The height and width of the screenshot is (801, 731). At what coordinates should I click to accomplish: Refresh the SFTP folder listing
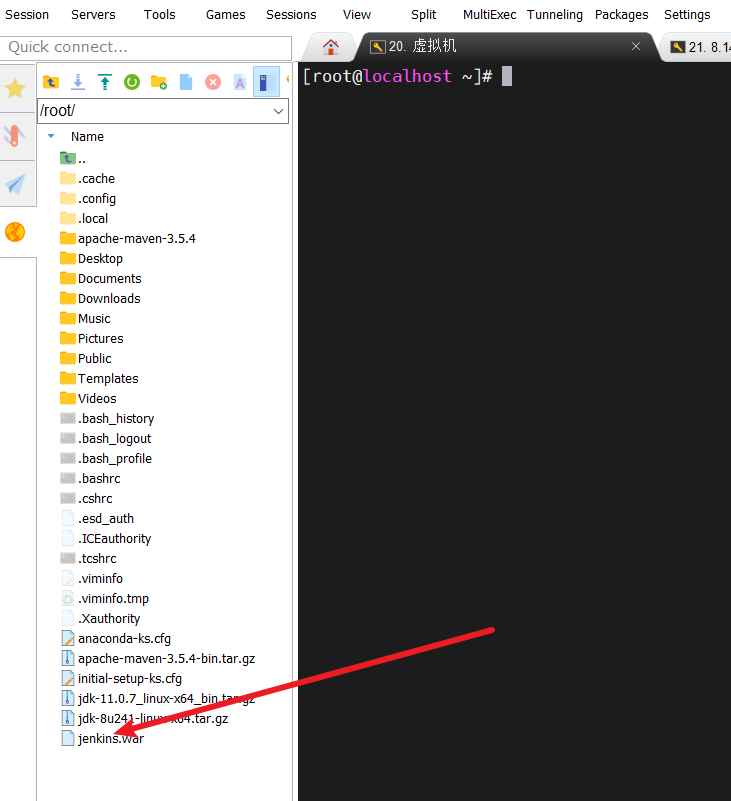(x=131, y=82)
